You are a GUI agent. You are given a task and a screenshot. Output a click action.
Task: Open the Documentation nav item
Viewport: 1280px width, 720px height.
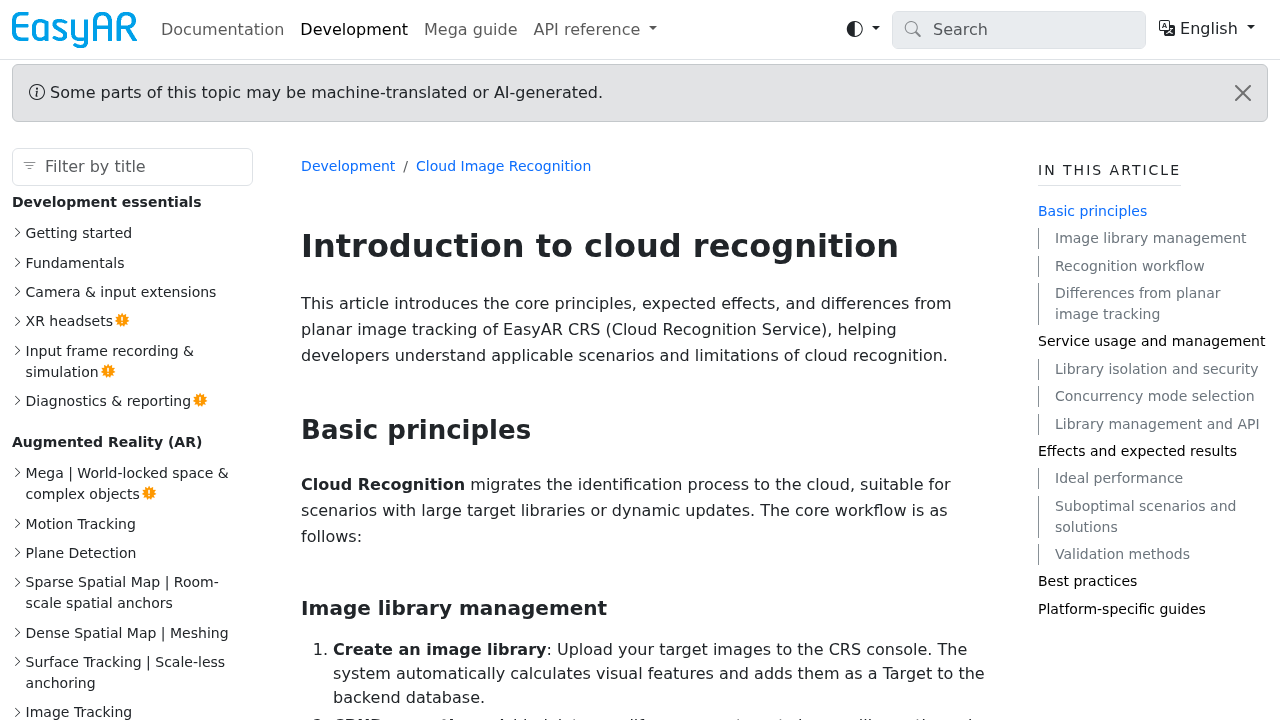click(x=223, y=29)
